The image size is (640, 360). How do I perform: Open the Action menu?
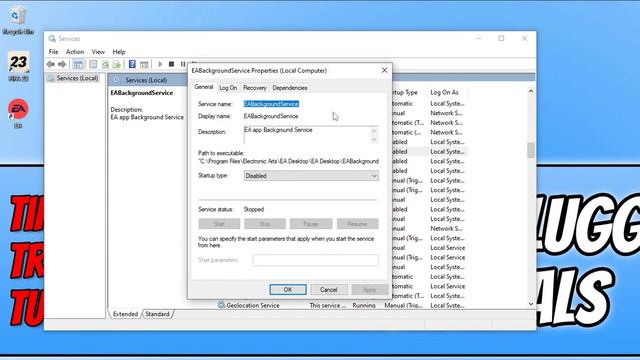[x=75, y=52]
